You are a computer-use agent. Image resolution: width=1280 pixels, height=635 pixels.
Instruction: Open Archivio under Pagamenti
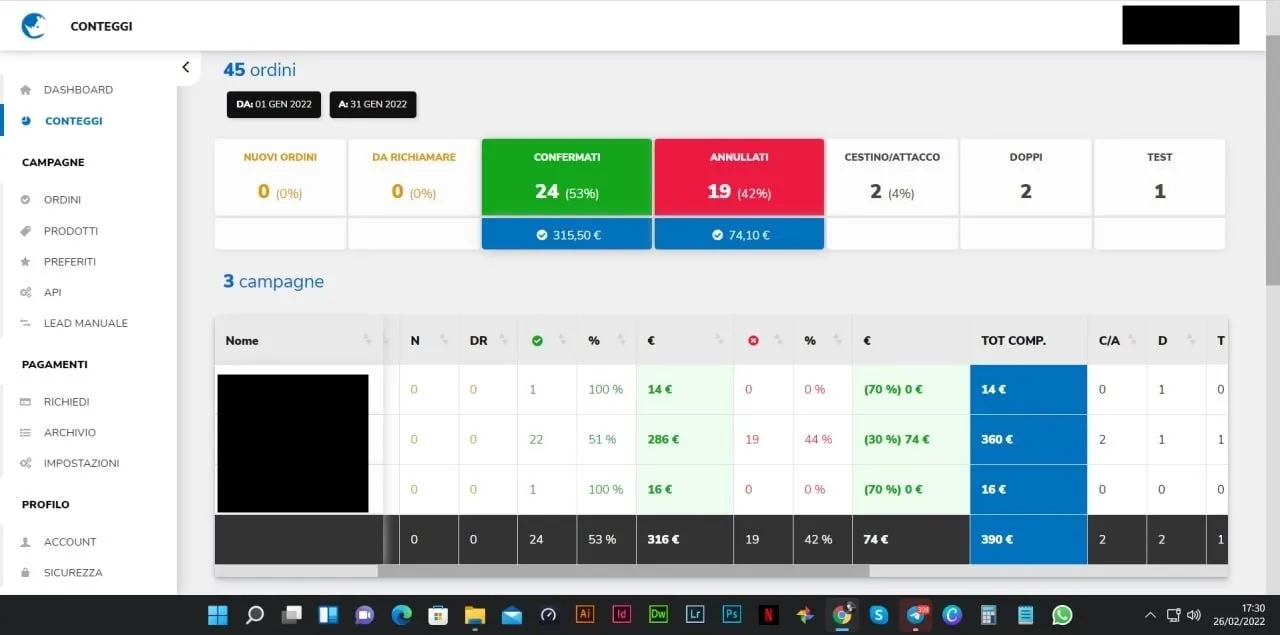click(70, 433)
